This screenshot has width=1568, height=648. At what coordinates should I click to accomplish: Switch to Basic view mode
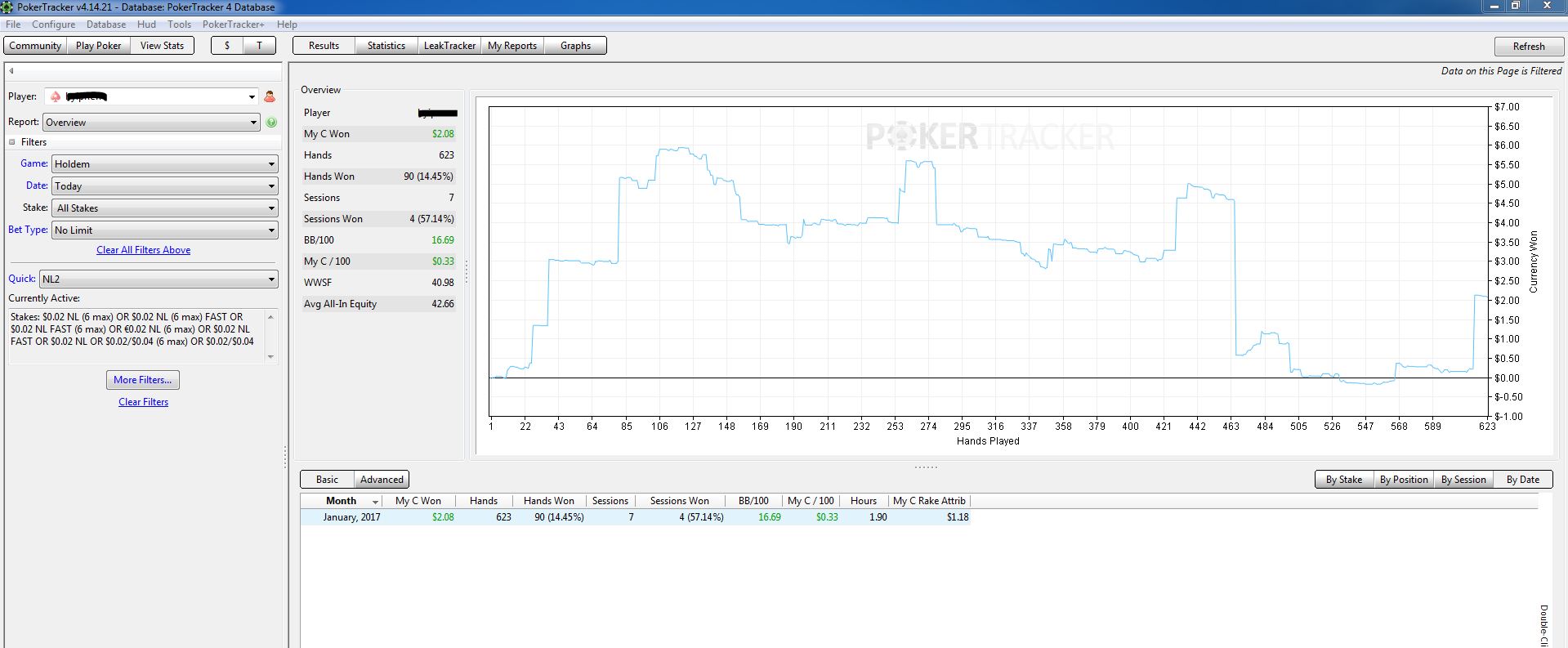pyautogui.click(x=327, y=480)
